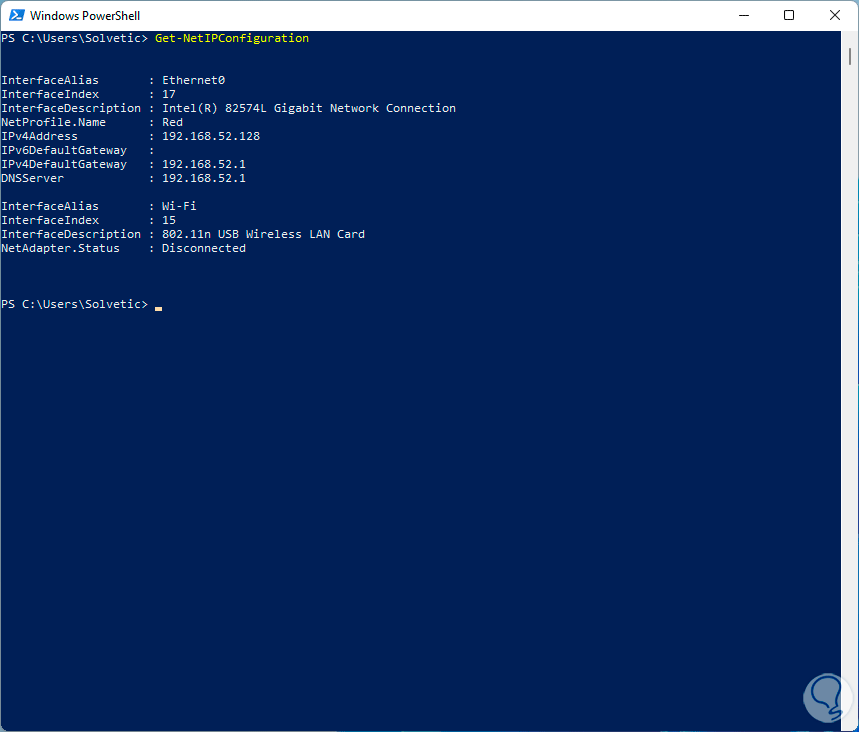
Task: Click the Ethernet0 interface alias value
Action: (x=193, y=80)
